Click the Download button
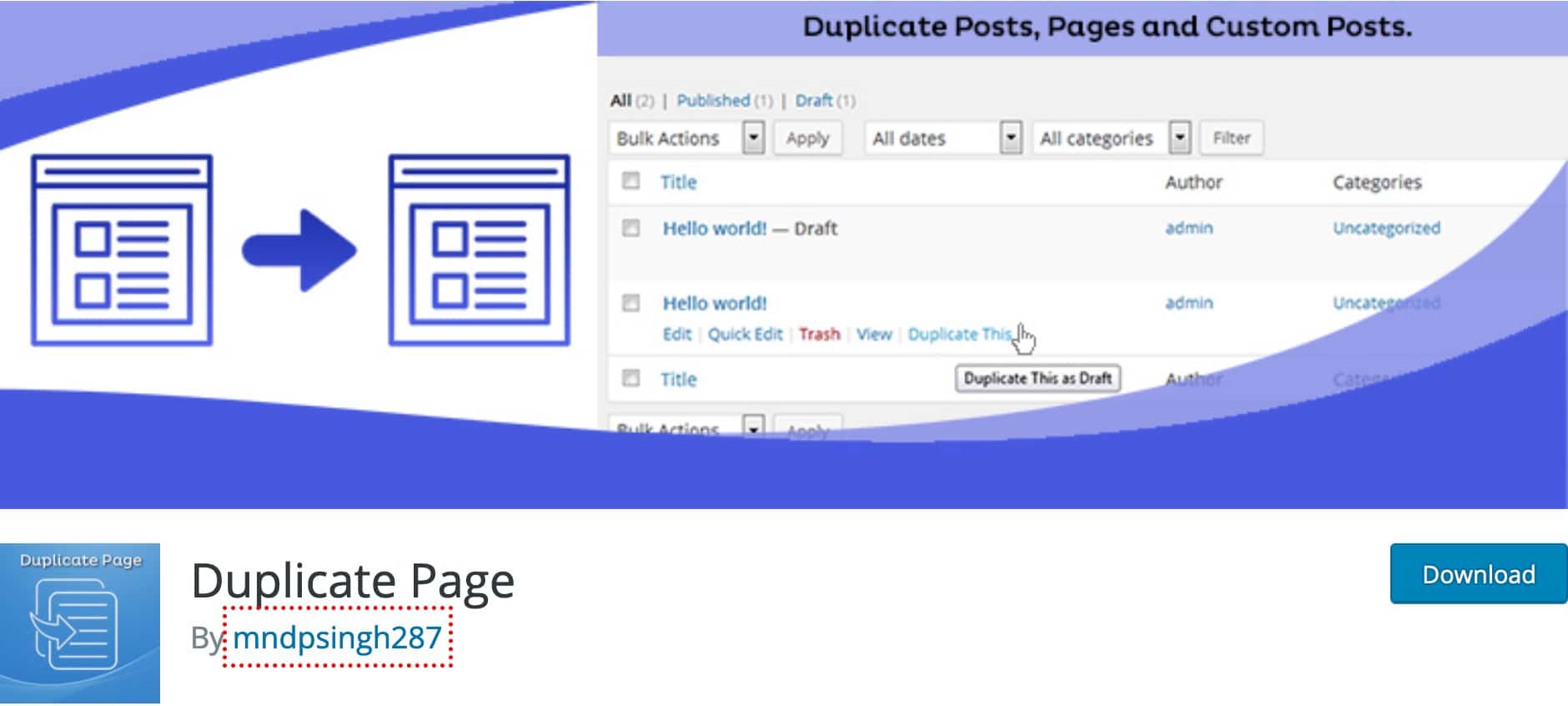This screenshot has height=706, width=1568. pyautogui.click(x=1479, y=574)
